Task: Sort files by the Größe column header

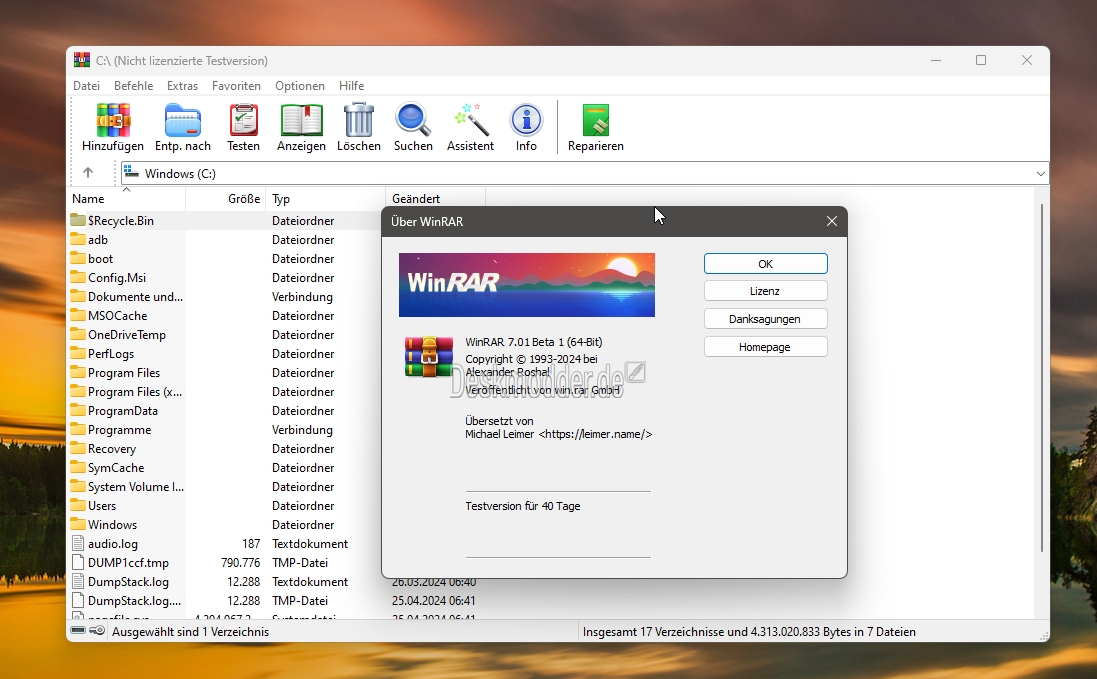Action: [225, 199]
